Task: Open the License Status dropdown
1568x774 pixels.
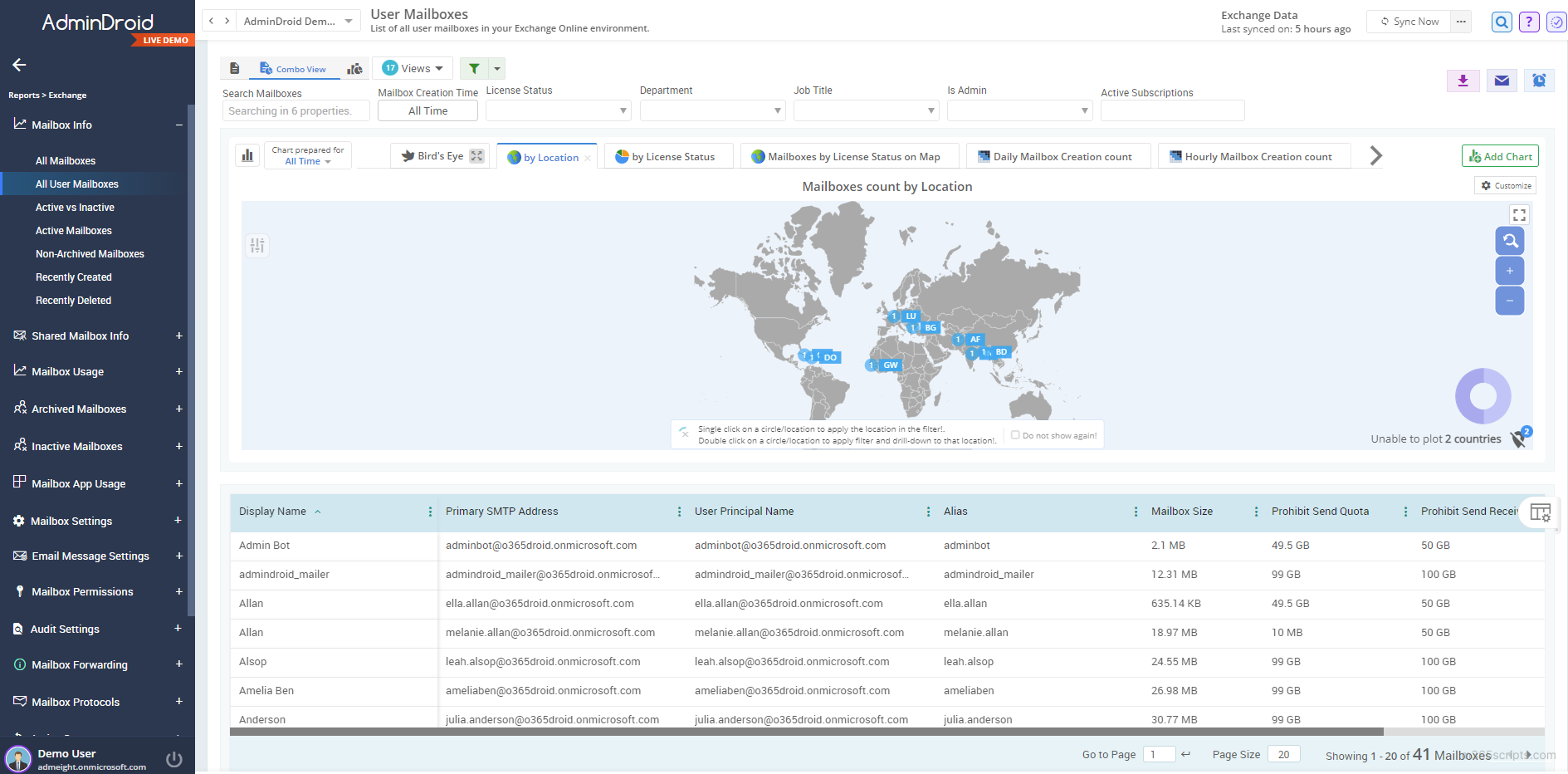Action: pyautogui.click(x=558, y=110)
